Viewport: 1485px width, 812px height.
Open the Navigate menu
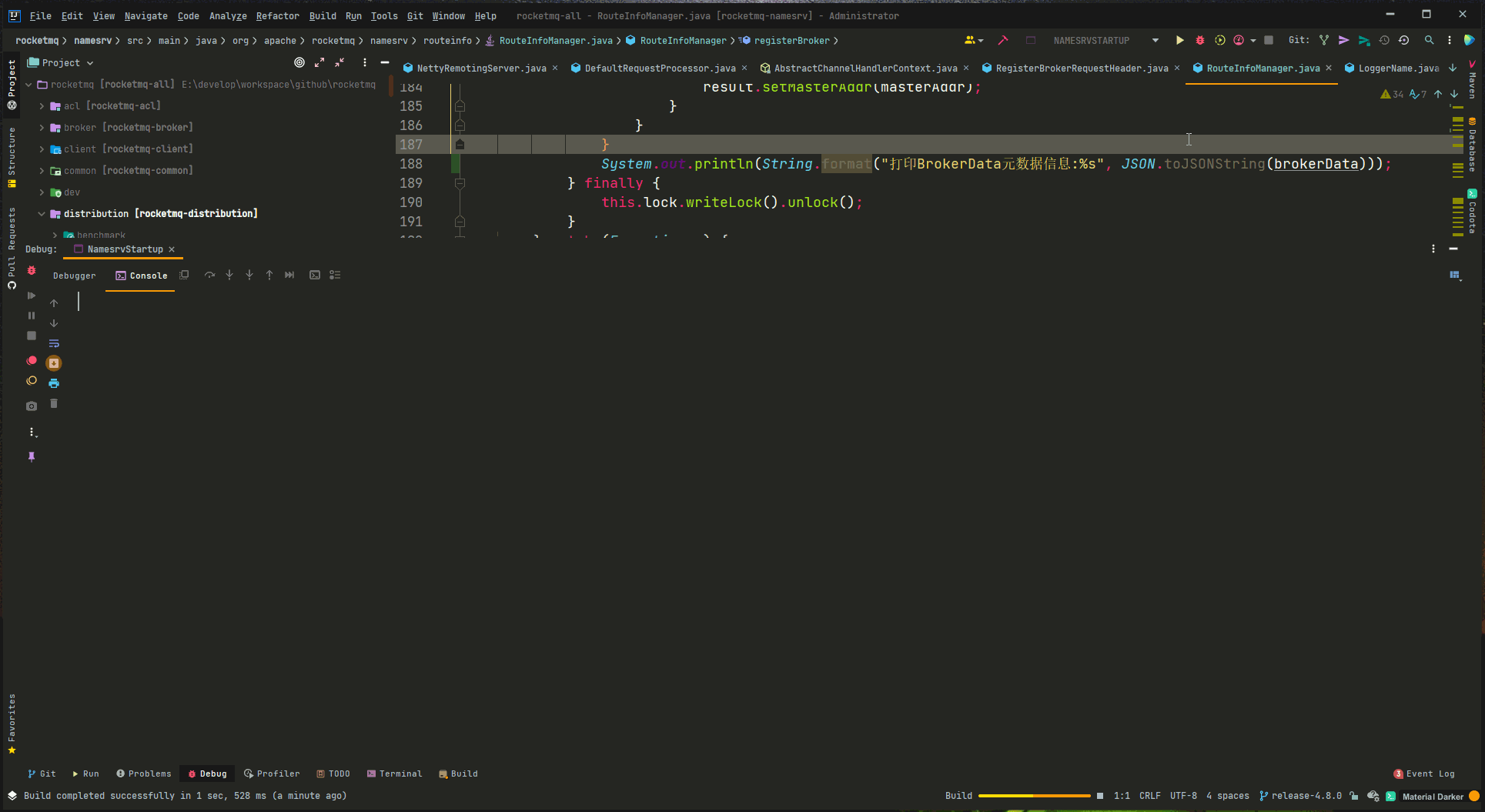(145, 15)
